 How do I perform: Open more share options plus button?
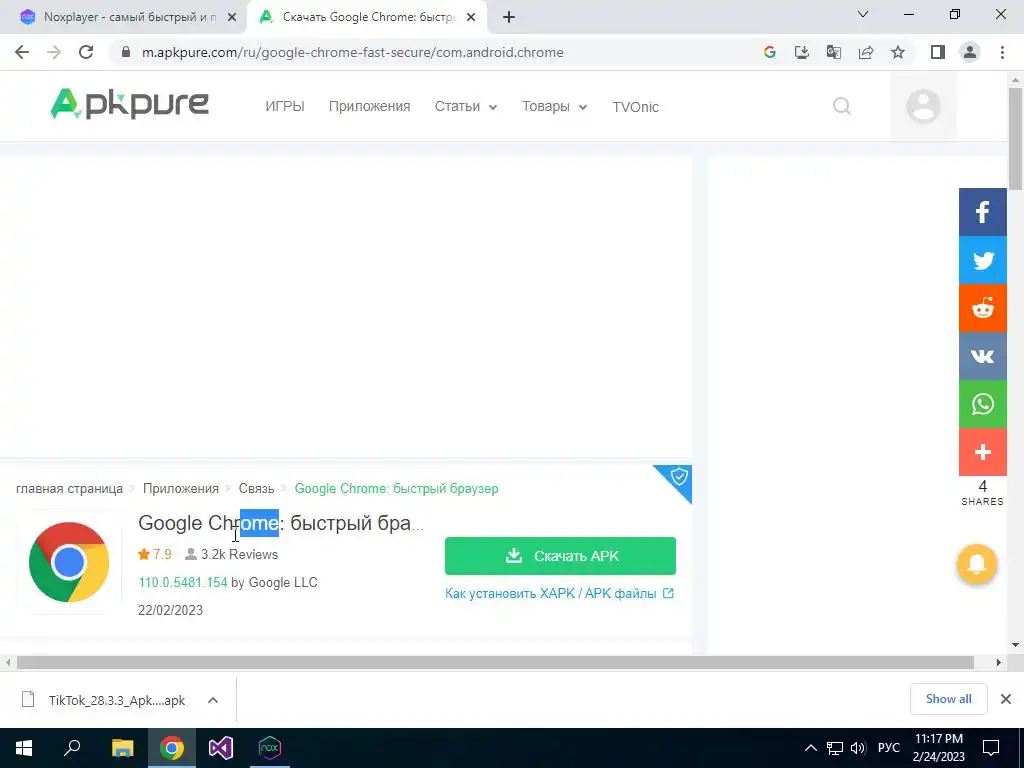(982, 452)
